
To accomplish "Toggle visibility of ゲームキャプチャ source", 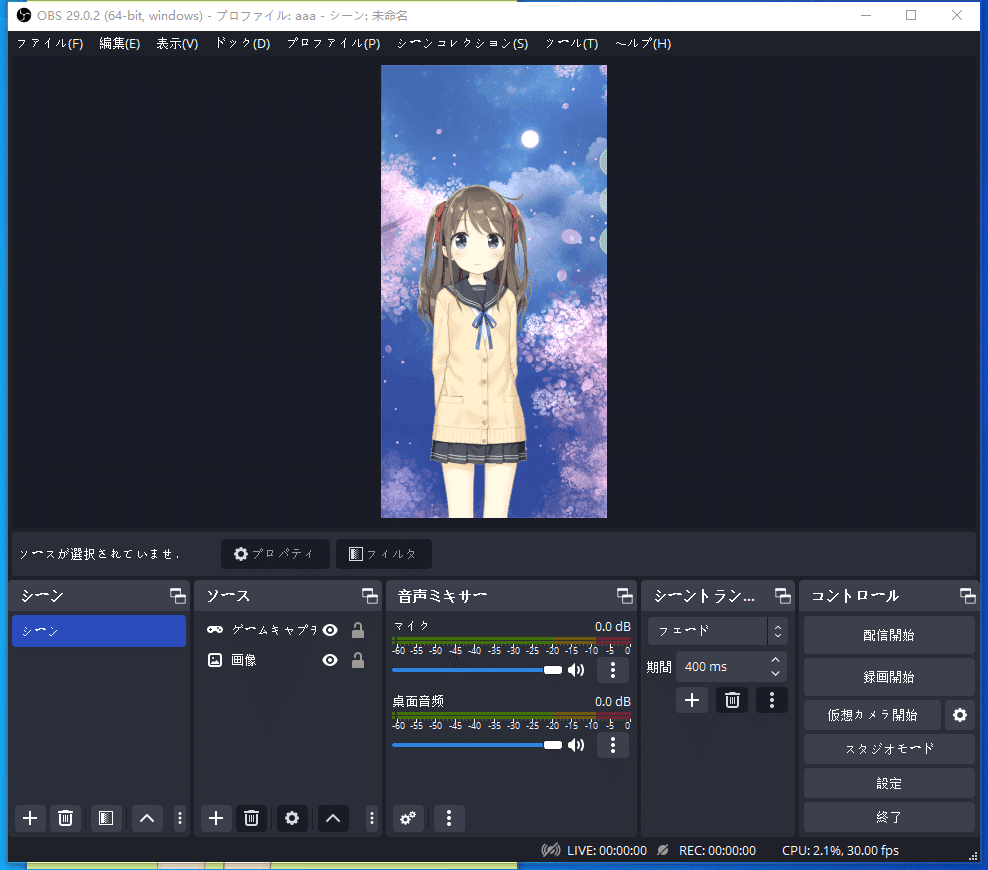I will (330, 630).
